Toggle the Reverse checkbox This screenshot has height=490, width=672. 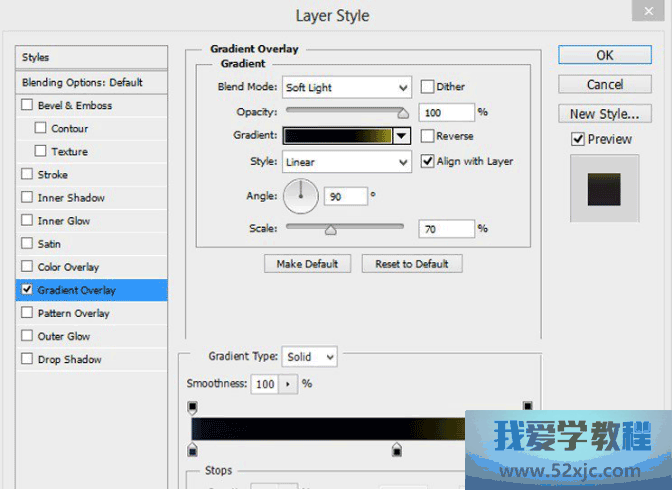[428, 136]
